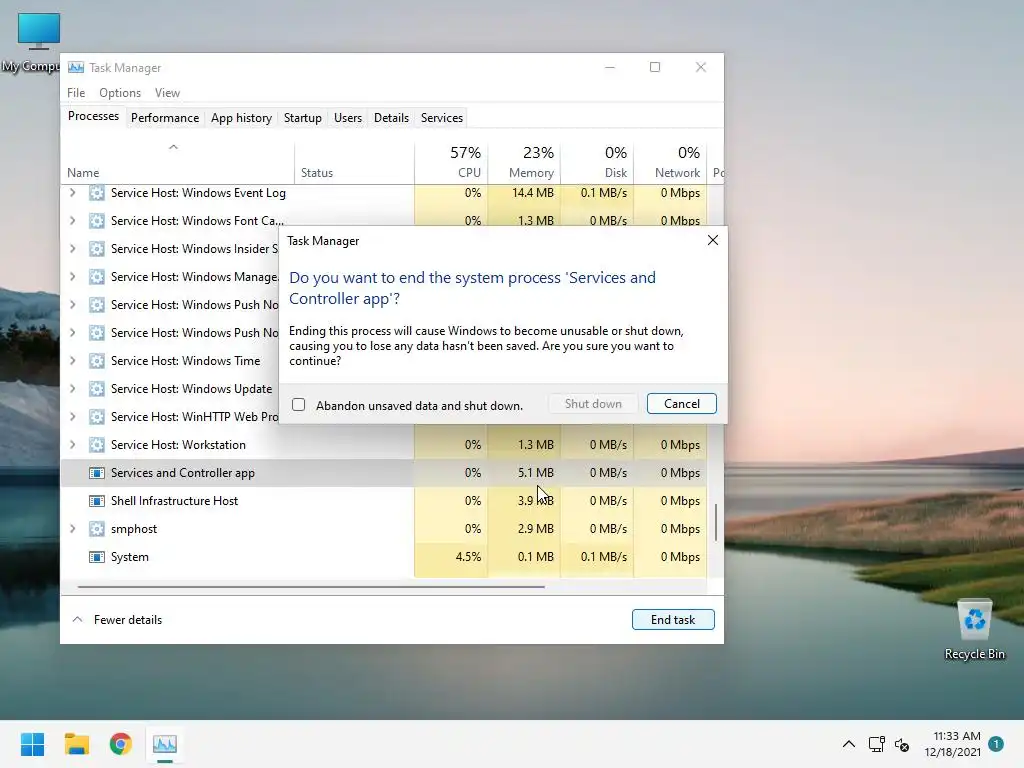Close the end system process dialog
Viewport: 1024px width, 768px height.
(712, 240)
